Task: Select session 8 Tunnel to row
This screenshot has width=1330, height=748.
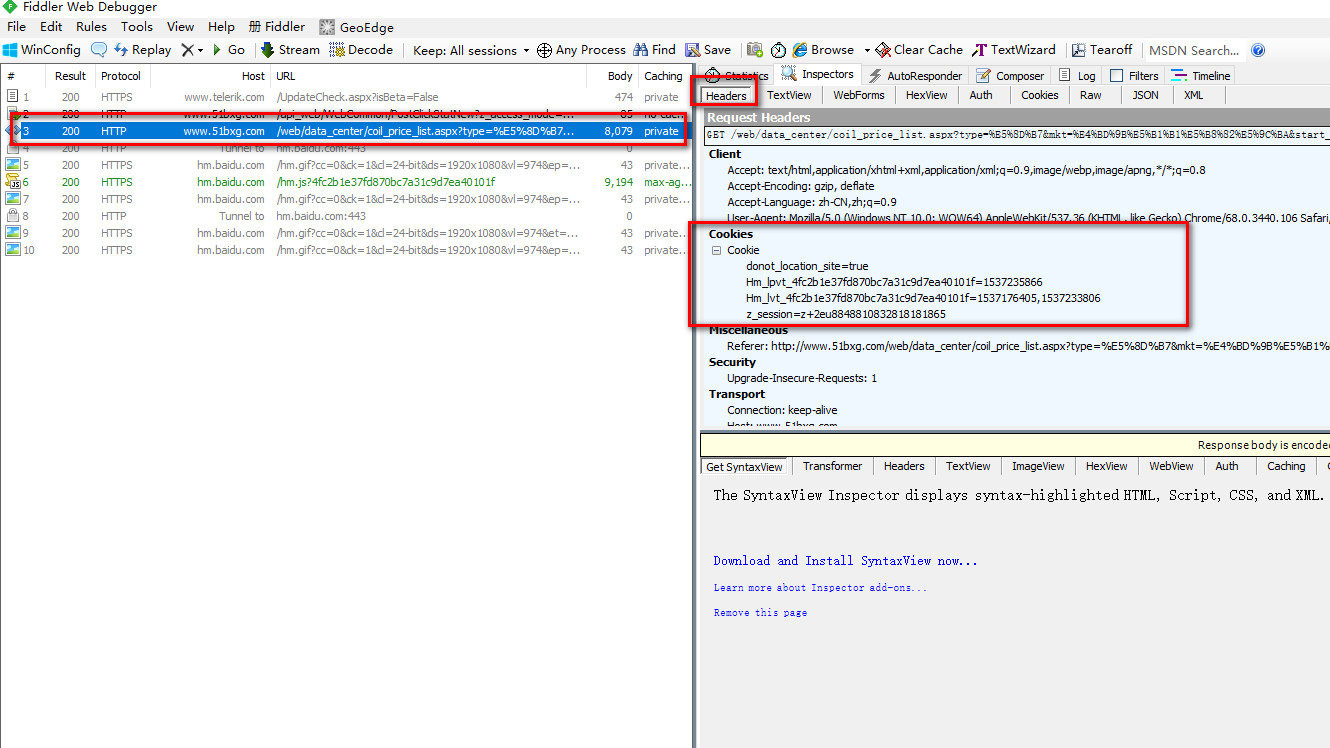Action: 346,216
